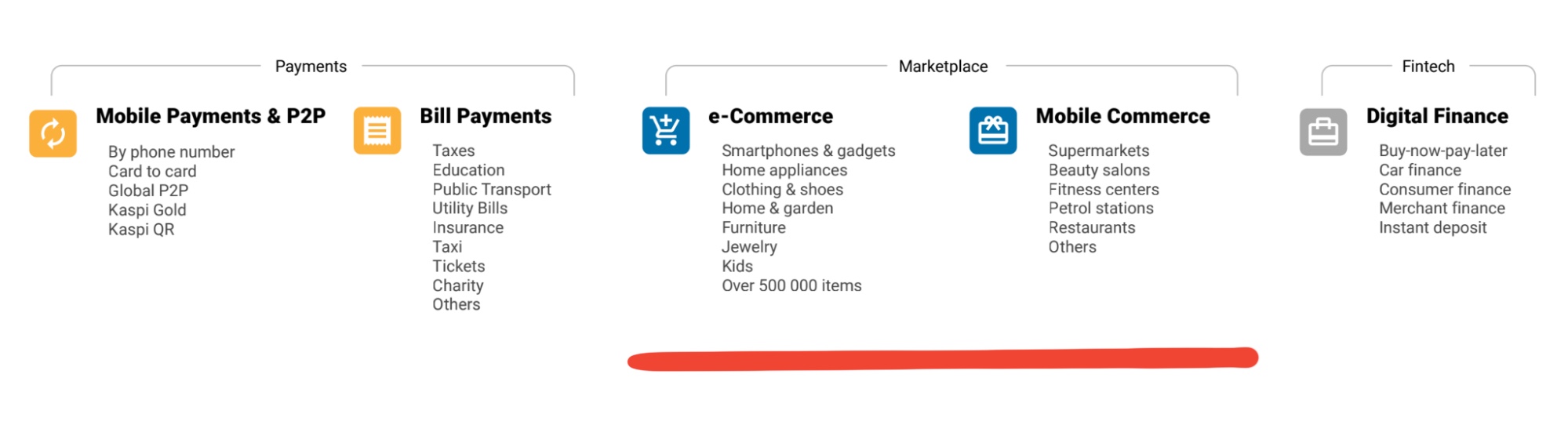Select Over 500 000 items text
Screen dimensions: 1568x425
click(x=791, y=285)
